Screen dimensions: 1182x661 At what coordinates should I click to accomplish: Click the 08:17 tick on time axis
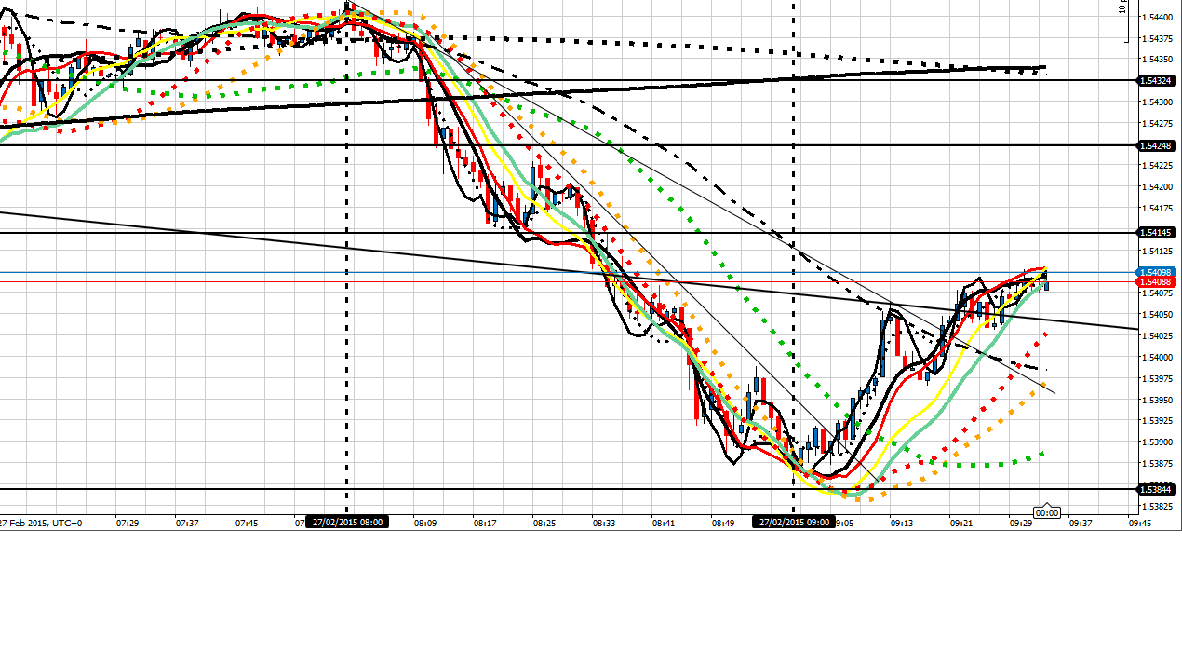tap(486, 522)
